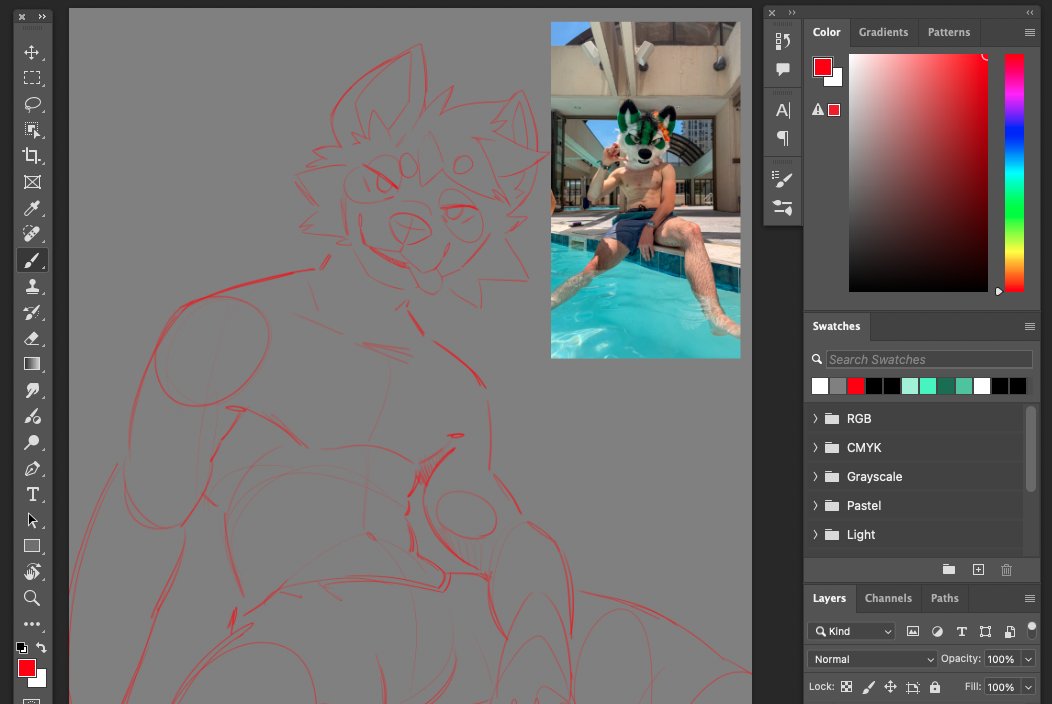Open the Edit Toolbar three-dots menu
The height and width of the screenshot is (704, 1052).
click(x=32, y=624)
